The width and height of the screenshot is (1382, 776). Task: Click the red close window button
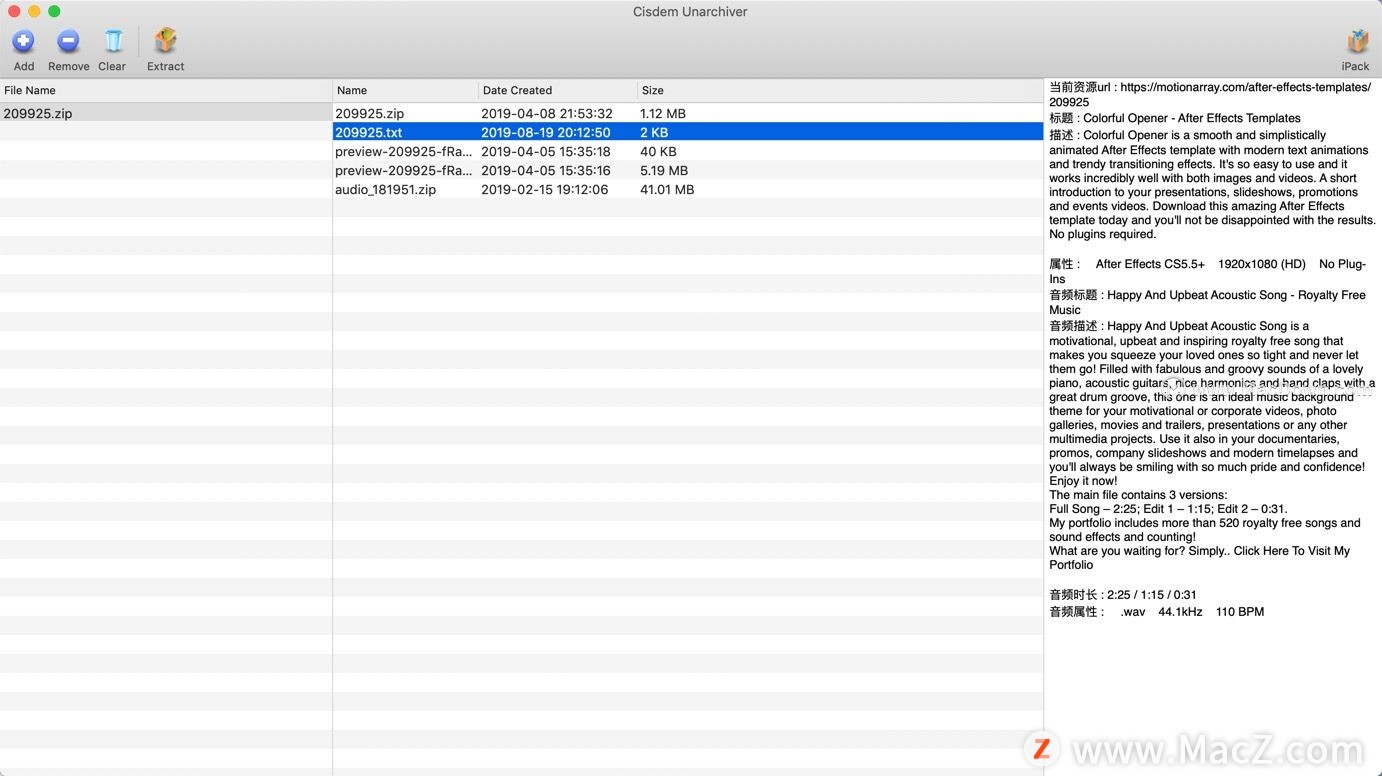pos(14,11)
